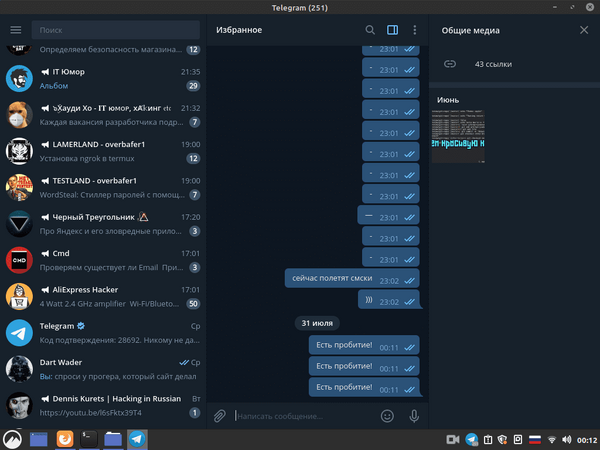Open LAMERLAND - overbafer1 channel
Image resolution: width=600 pixels, height=450 pixels.
click(x=103, y=151)
